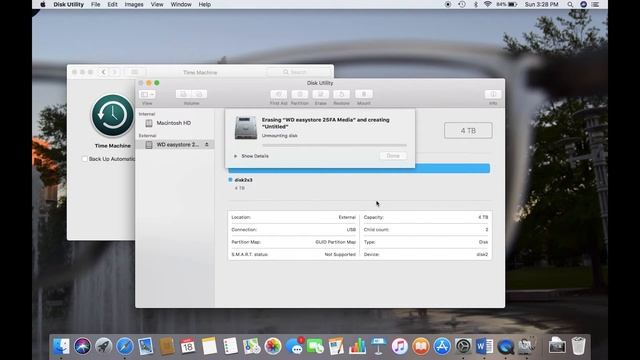
Task: Open Notes from the Dock
Action: point(209,346)
